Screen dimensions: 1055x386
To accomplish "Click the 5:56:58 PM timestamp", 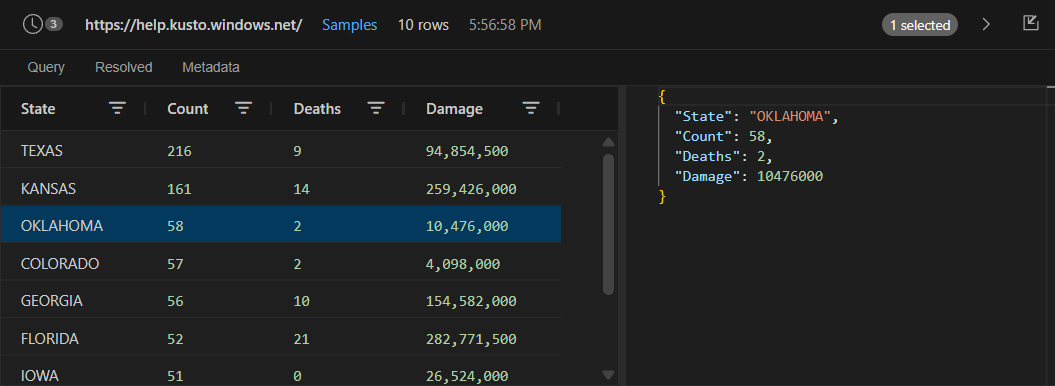I will pyautogui.click(x=505, y=25).
